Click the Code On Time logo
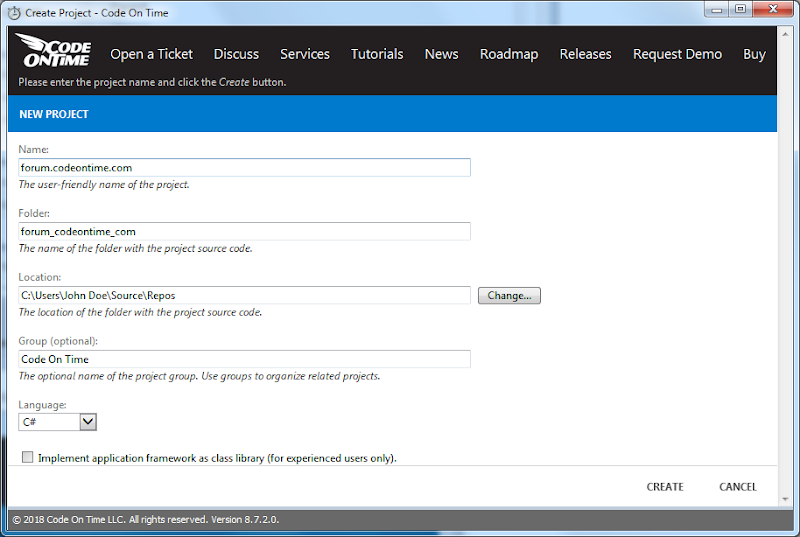The image size is (800, 537). [54, 50]
